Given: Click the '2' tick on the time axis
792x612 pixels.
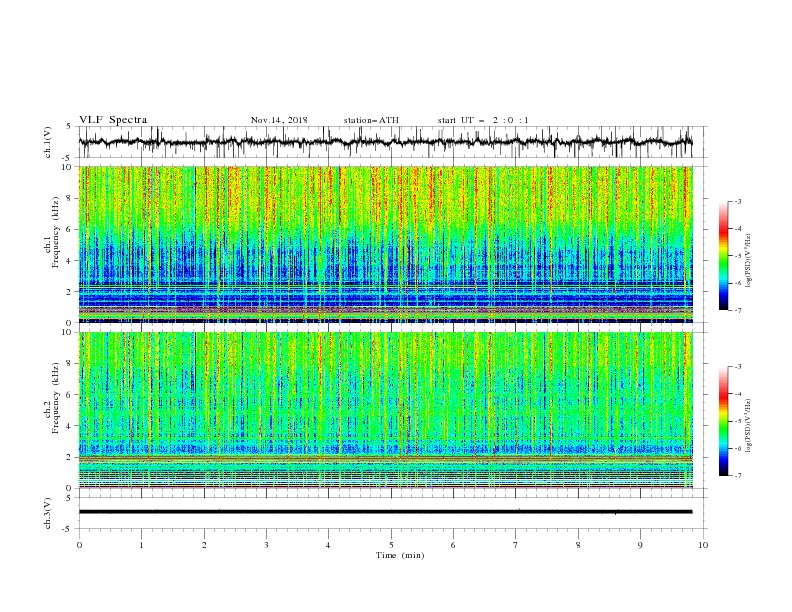Looking at the screenshot, I should (204, 545).
